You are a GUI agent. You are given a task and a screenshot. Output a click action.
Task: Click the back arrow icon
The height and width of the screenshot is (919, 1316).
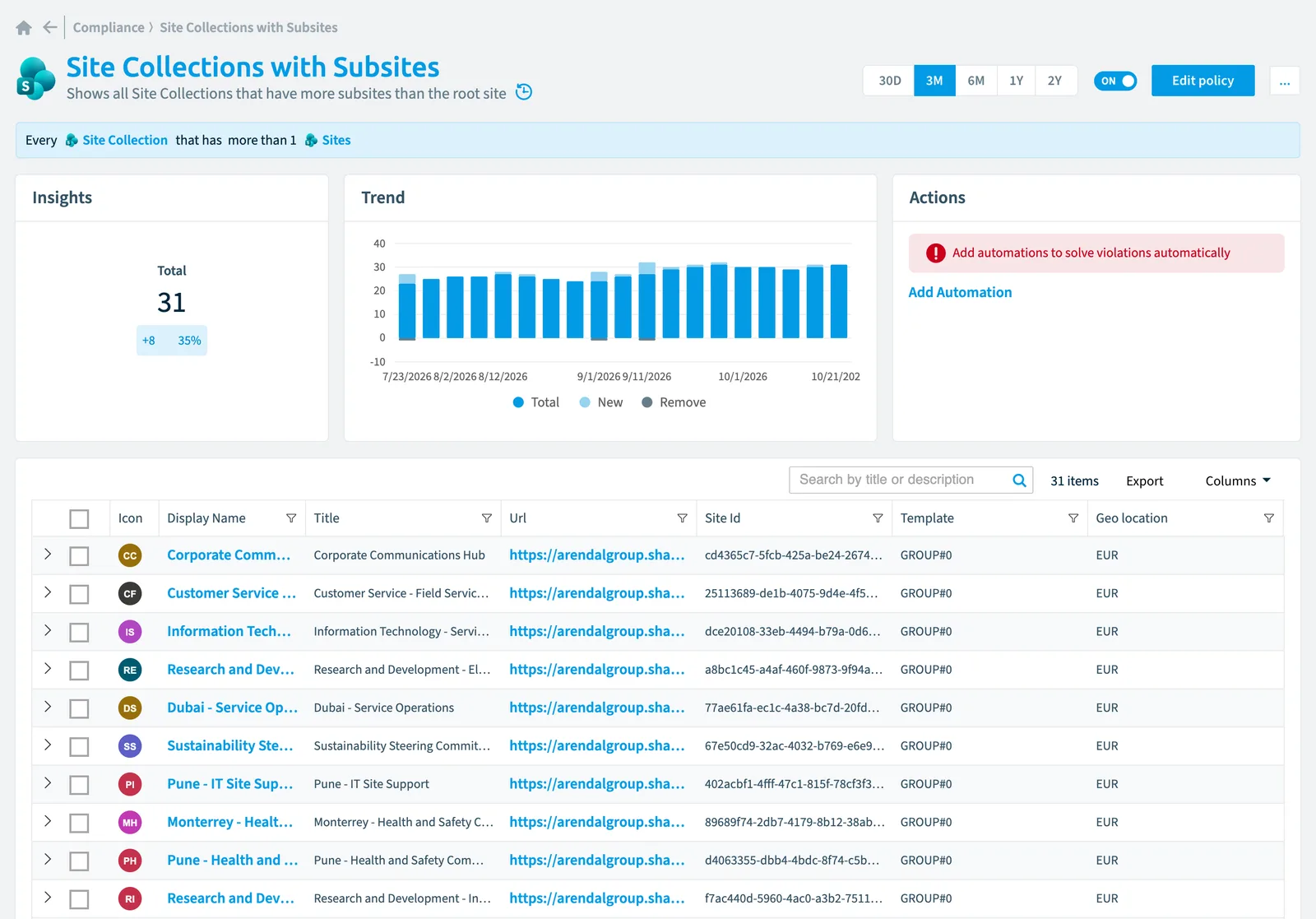coord(50,27)
